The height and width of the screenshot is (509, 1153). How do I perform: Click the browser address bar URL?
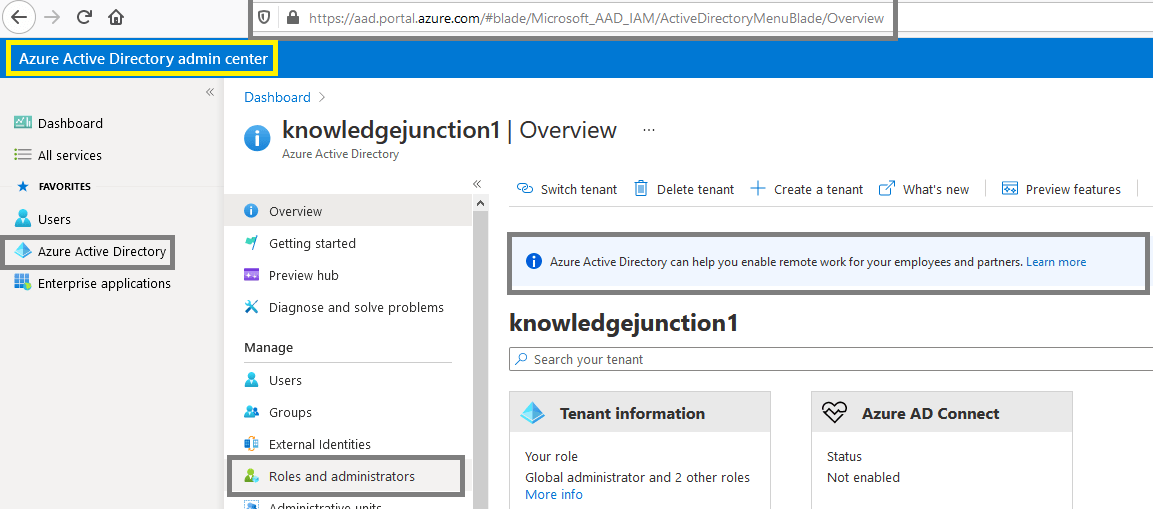coord(596,18)
